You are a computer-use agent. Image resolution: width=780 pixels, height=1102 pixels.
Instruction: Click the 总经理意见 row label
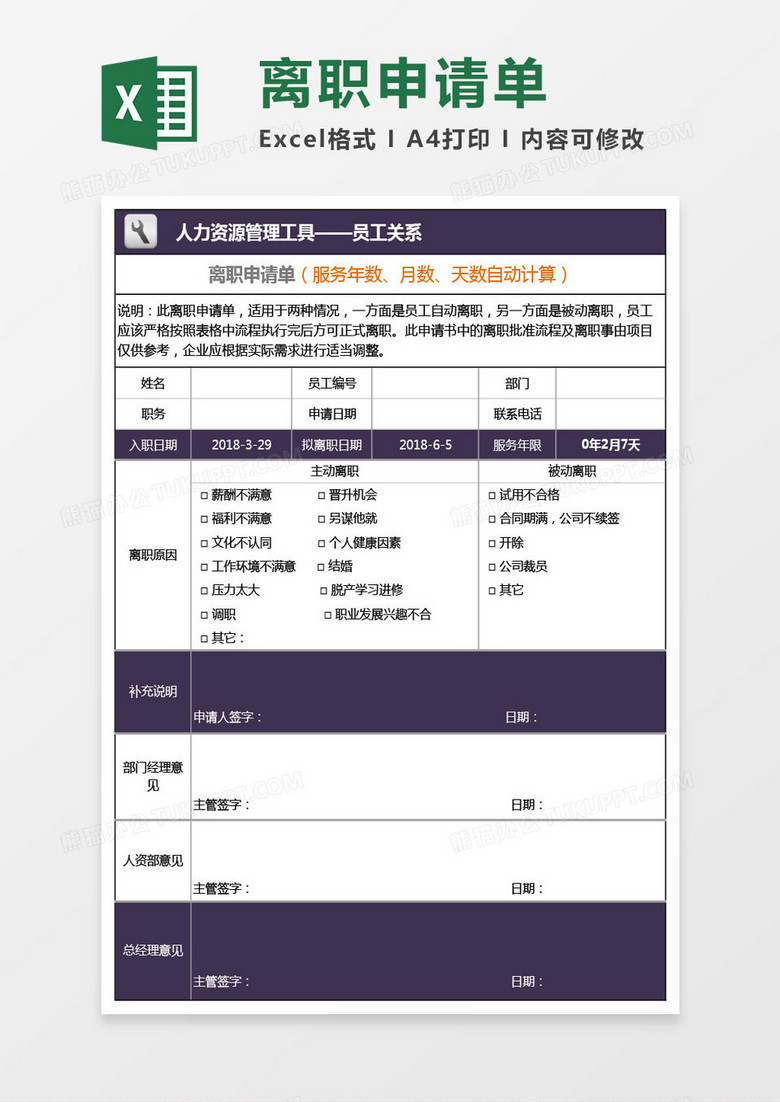tap(152, 951)
